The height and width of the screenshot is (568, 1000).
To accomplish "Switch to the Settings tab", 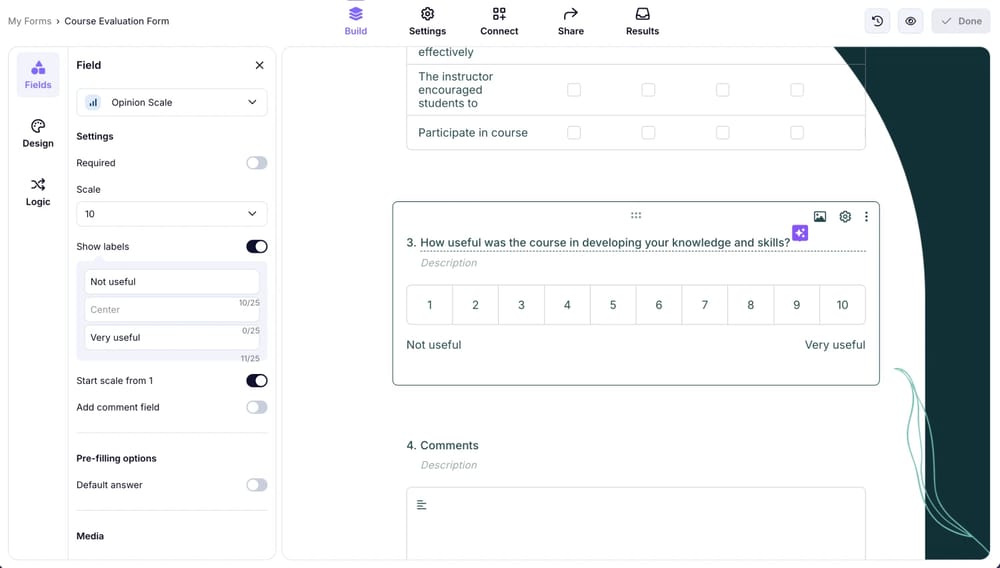I will pyautogui.click(x=427, y=21).
